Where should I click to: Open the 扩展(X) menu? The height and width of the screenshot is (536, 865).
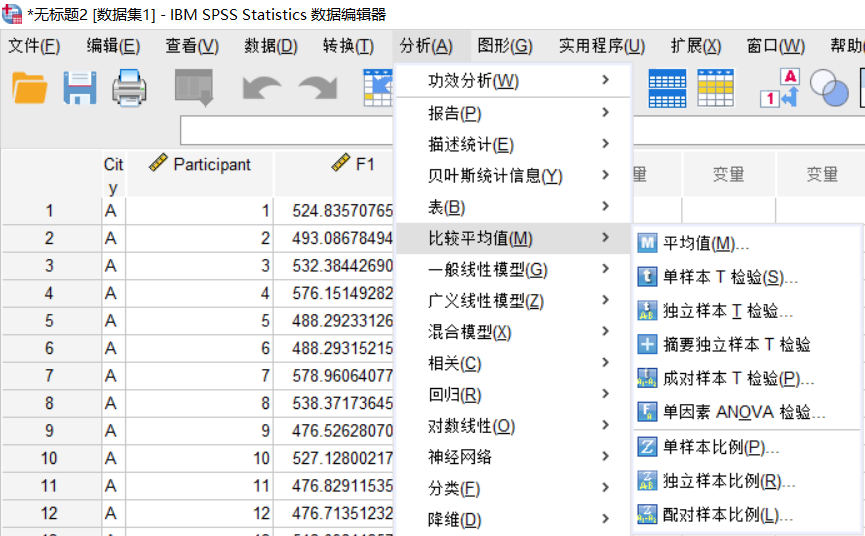point(696,46)
